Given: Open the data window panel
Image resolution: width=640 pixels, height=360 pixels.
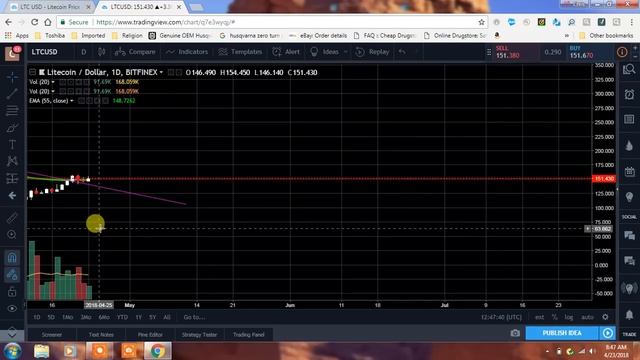Looking at the screenshot, I should (629, 119).
